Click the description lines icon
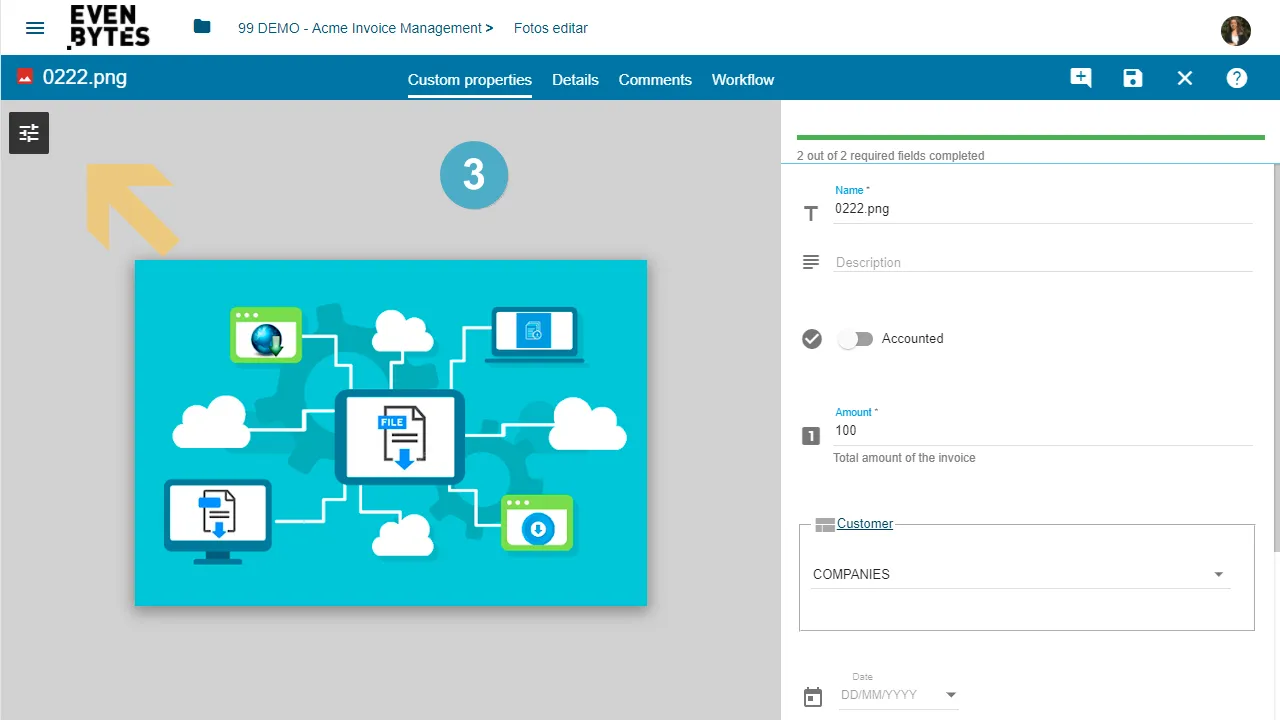The width and height of the screenshot is (1280, 720). [x=811, y=262]
